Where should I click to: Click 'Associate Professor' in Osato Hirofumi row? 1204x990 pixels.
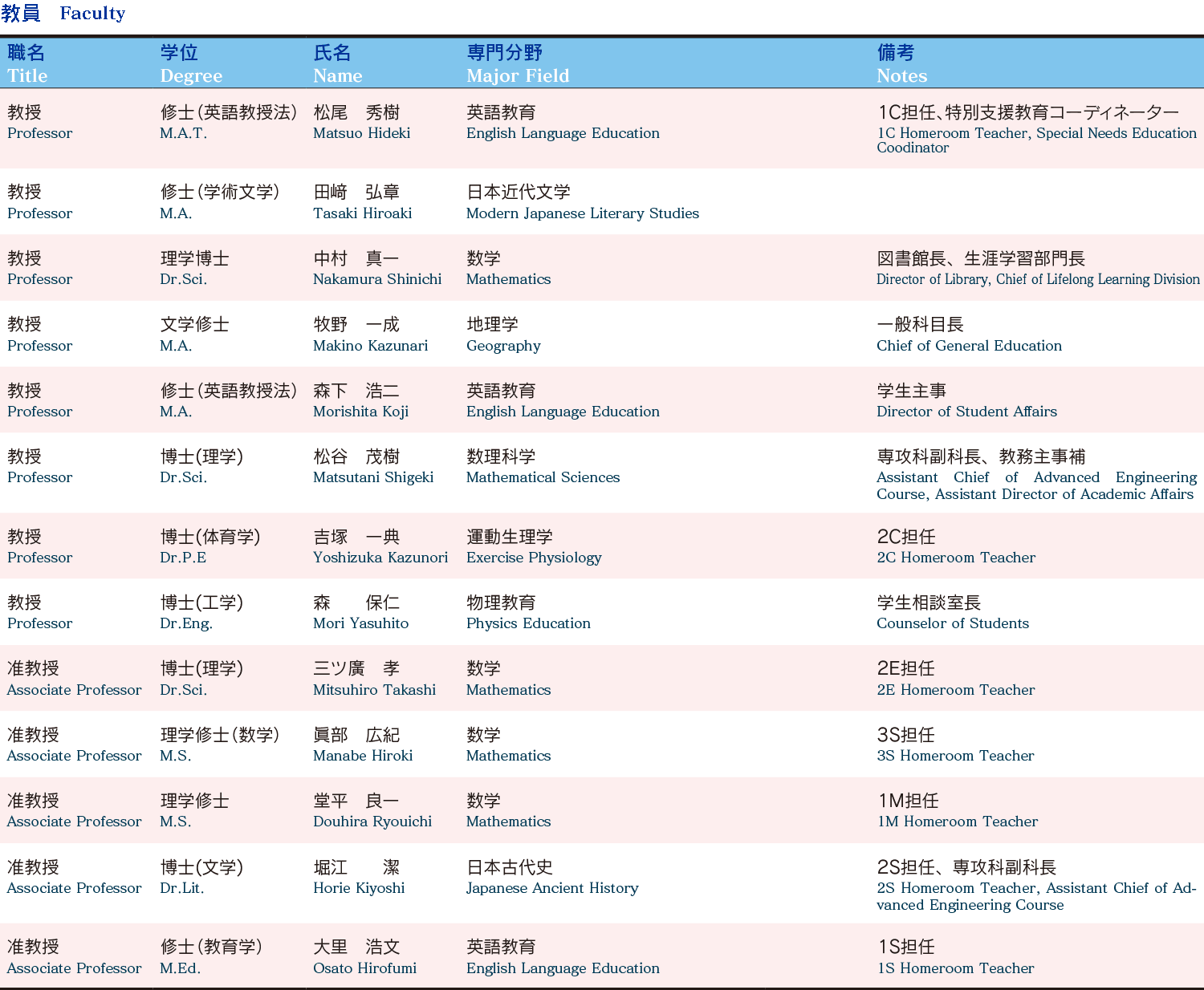pyautogui.click(x=74, y=968)
